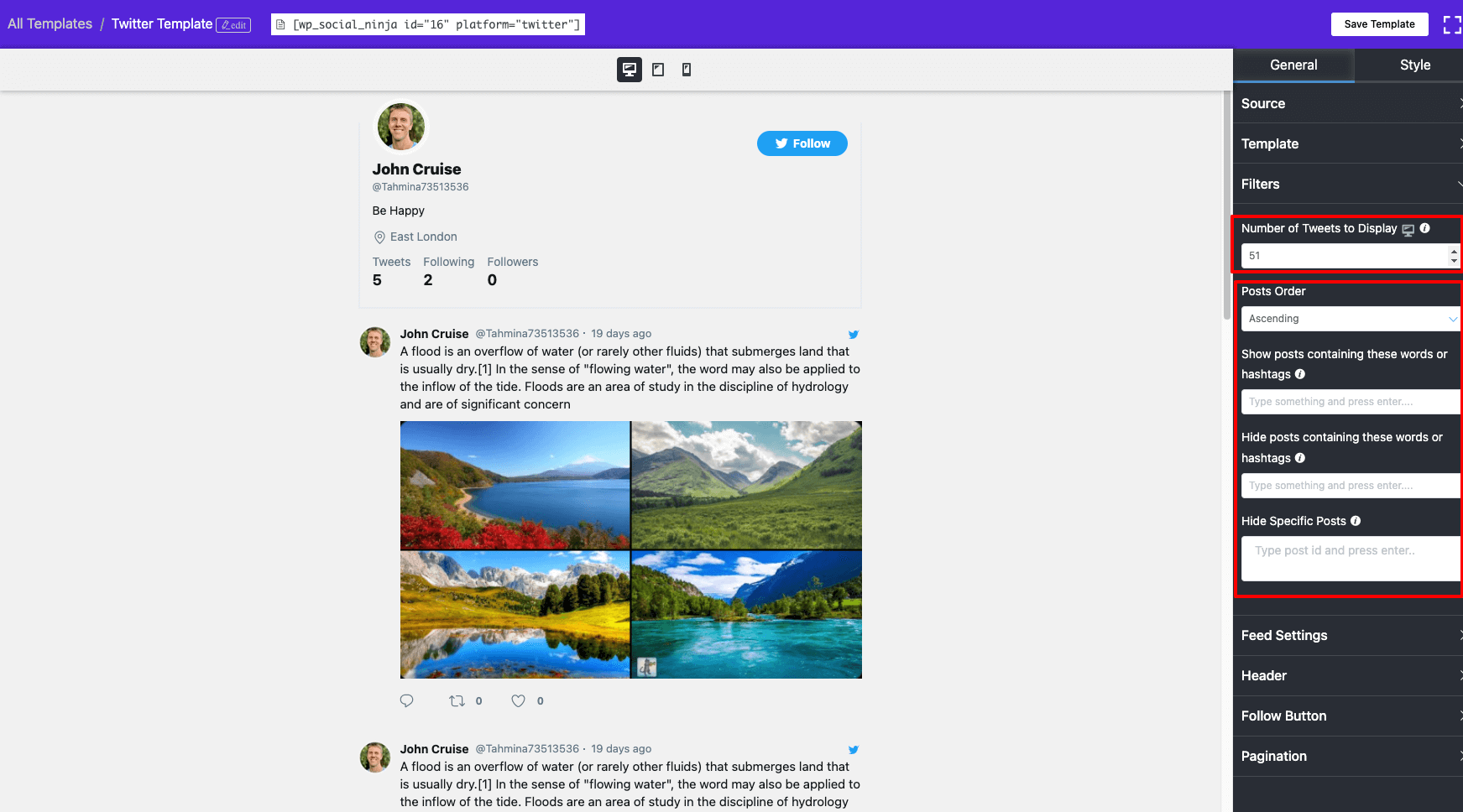Click the Tweets count 5
The image size is (1463, 812).
[x=377, y=280]
